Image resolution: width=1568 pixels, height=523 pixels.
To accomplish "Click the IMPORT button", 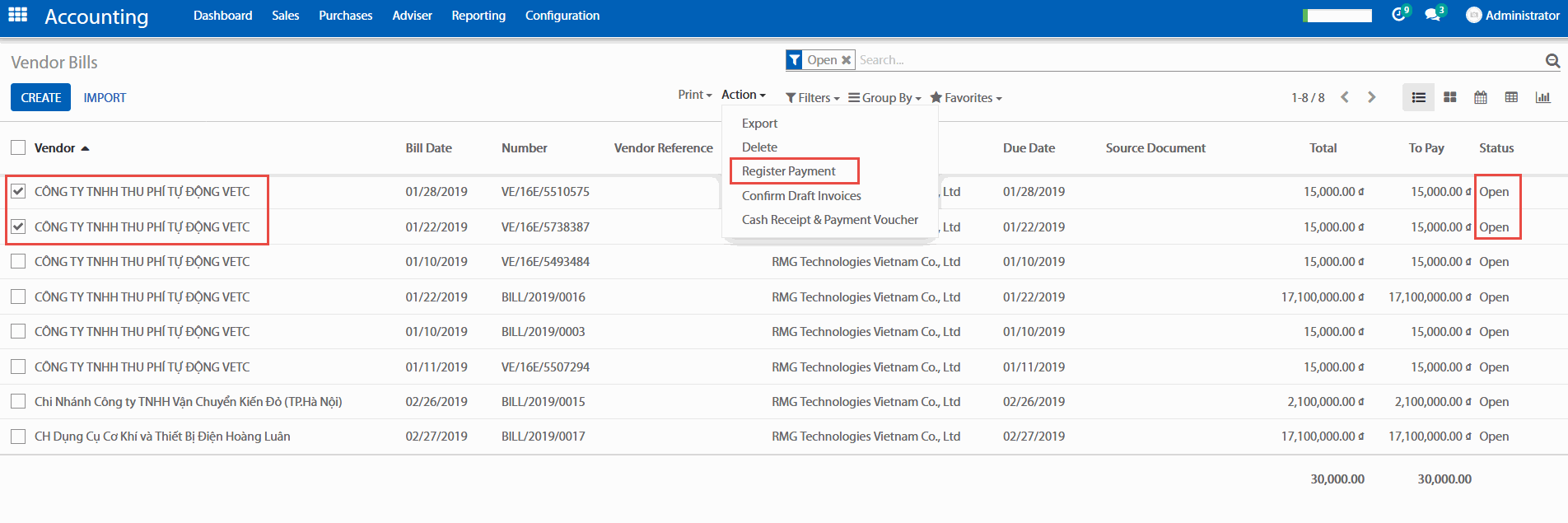I will coord(105,97).
